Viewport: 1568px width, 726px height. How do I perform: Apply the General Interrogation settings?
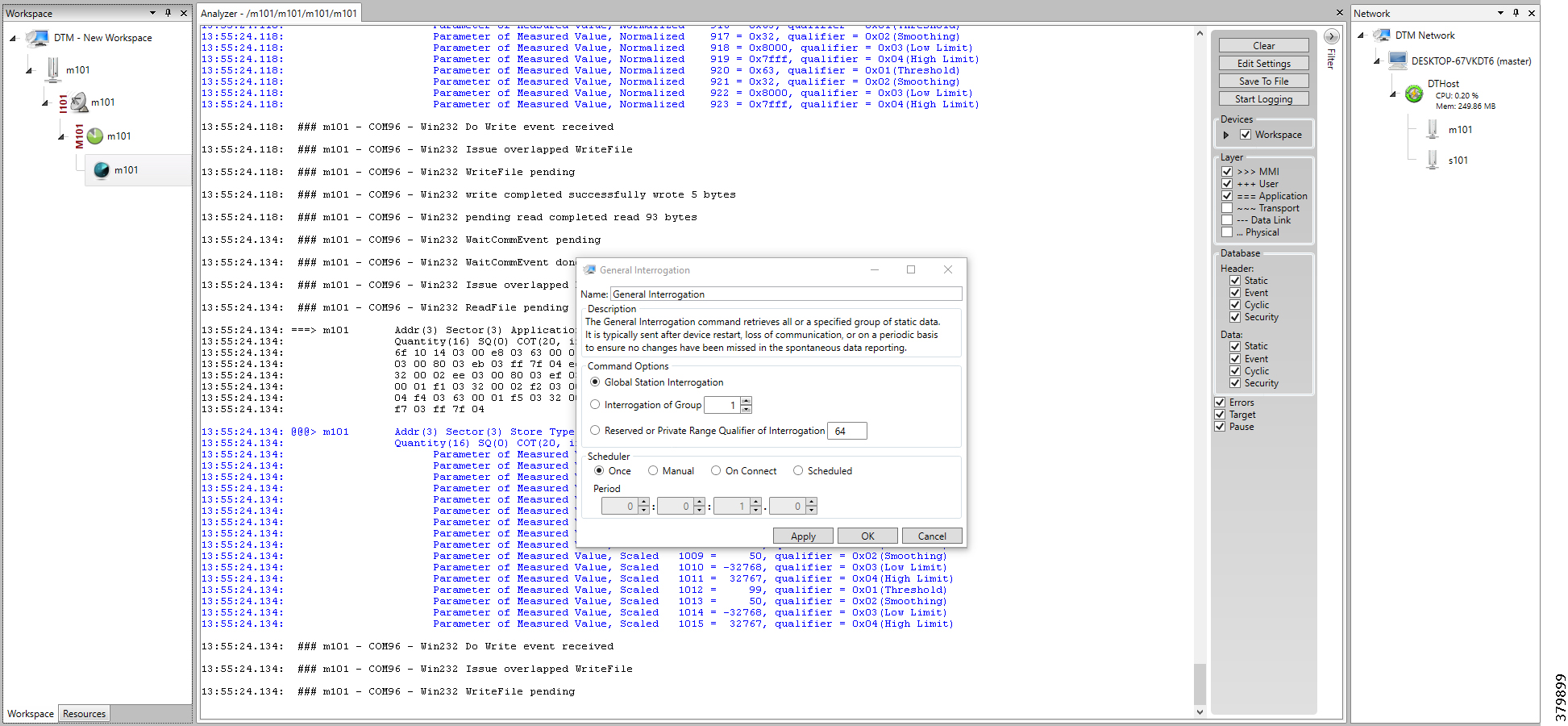pyautogui.click(x=803, y=536)
